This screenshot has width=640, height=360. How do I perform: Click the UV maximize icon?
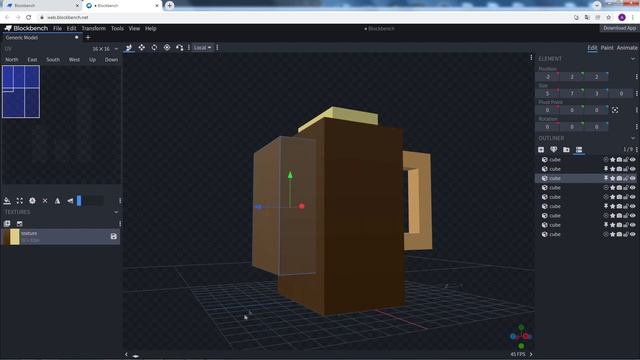click(20, 200)
